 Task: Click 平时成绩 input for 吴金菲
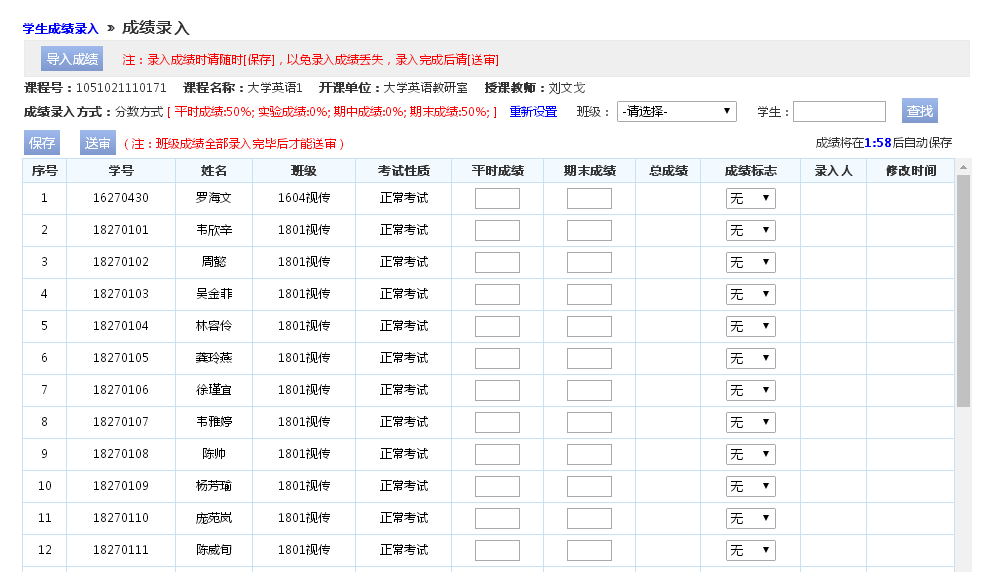pyautogui.click(x=497, y=295)
